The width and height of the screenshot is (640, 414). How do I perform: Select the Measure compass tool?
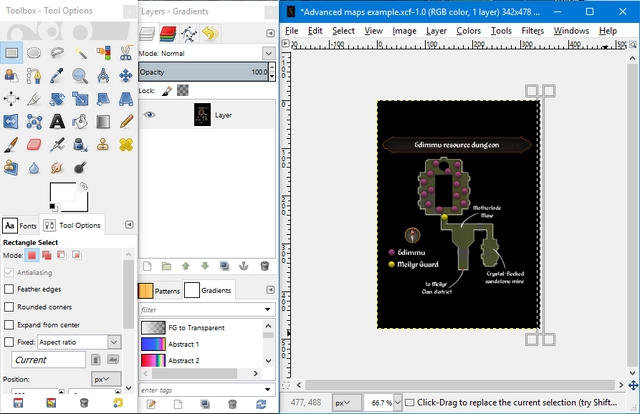coord(103,76)
